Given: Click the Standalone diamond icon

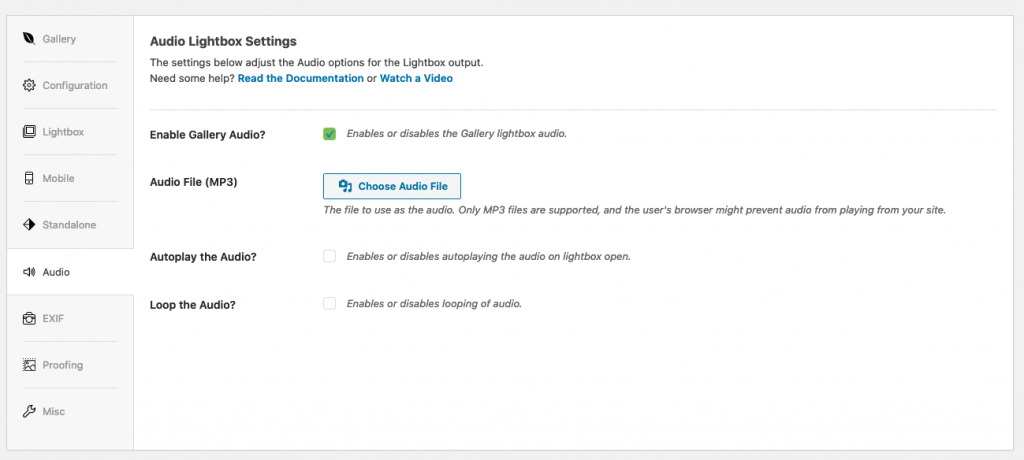Looking at the screenshot, I should coord(29,225).
